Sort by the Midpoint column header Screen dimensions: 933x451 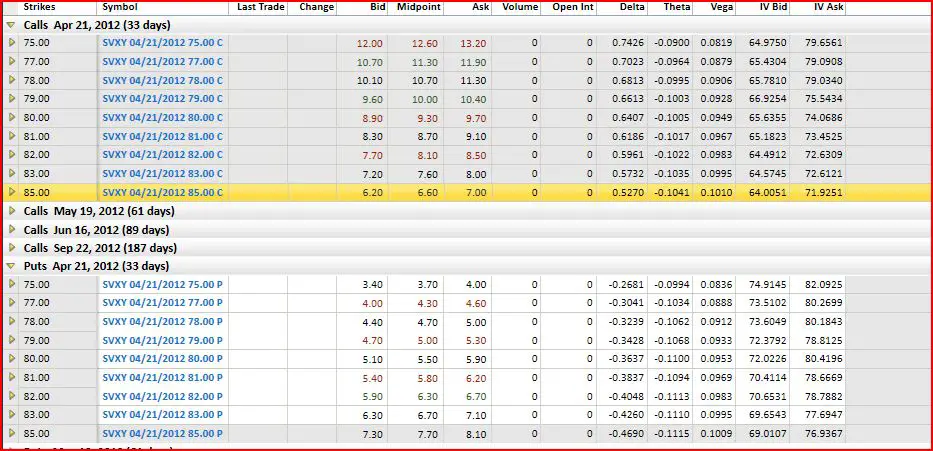(x=419, y=7)
